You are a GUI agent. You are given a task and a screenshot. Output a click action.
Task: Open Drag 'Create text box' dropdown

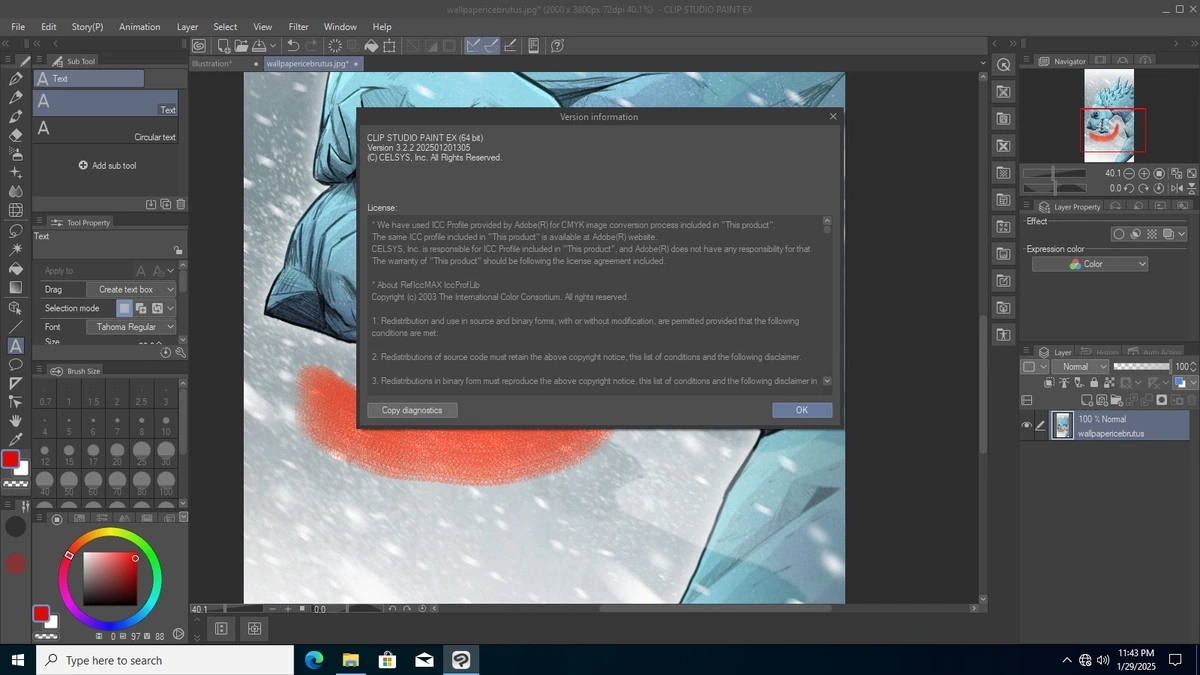[130, 289]
